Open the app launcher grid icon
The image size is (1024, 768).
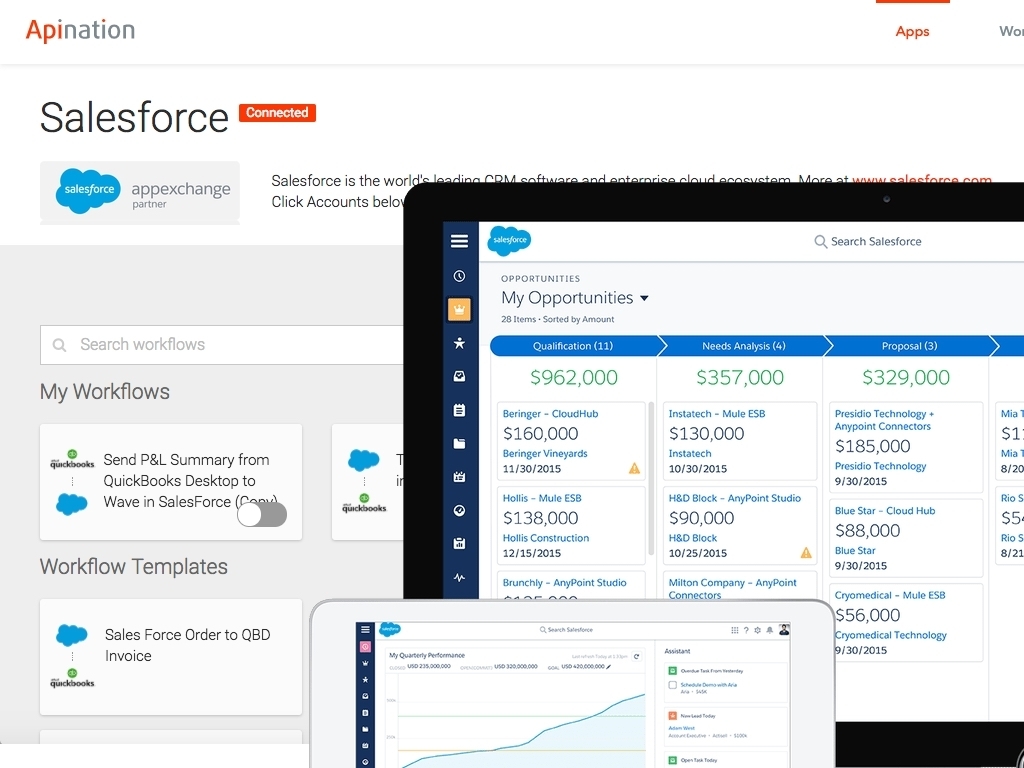(735, 630)
